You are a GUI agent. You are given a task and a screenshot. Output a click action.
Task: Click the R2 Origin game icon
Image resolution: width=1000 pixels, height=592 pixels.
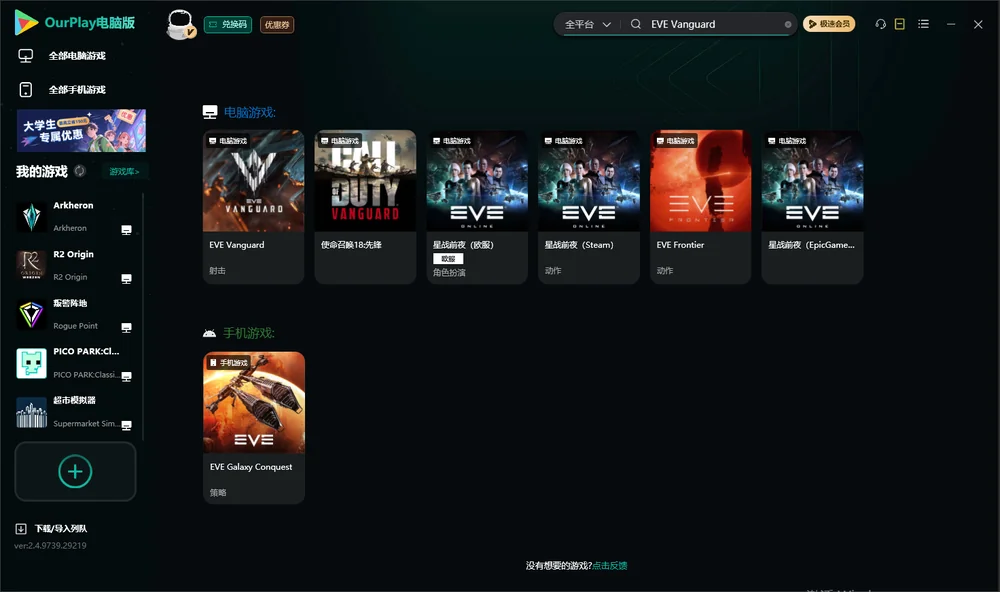(x=31, y=265)
